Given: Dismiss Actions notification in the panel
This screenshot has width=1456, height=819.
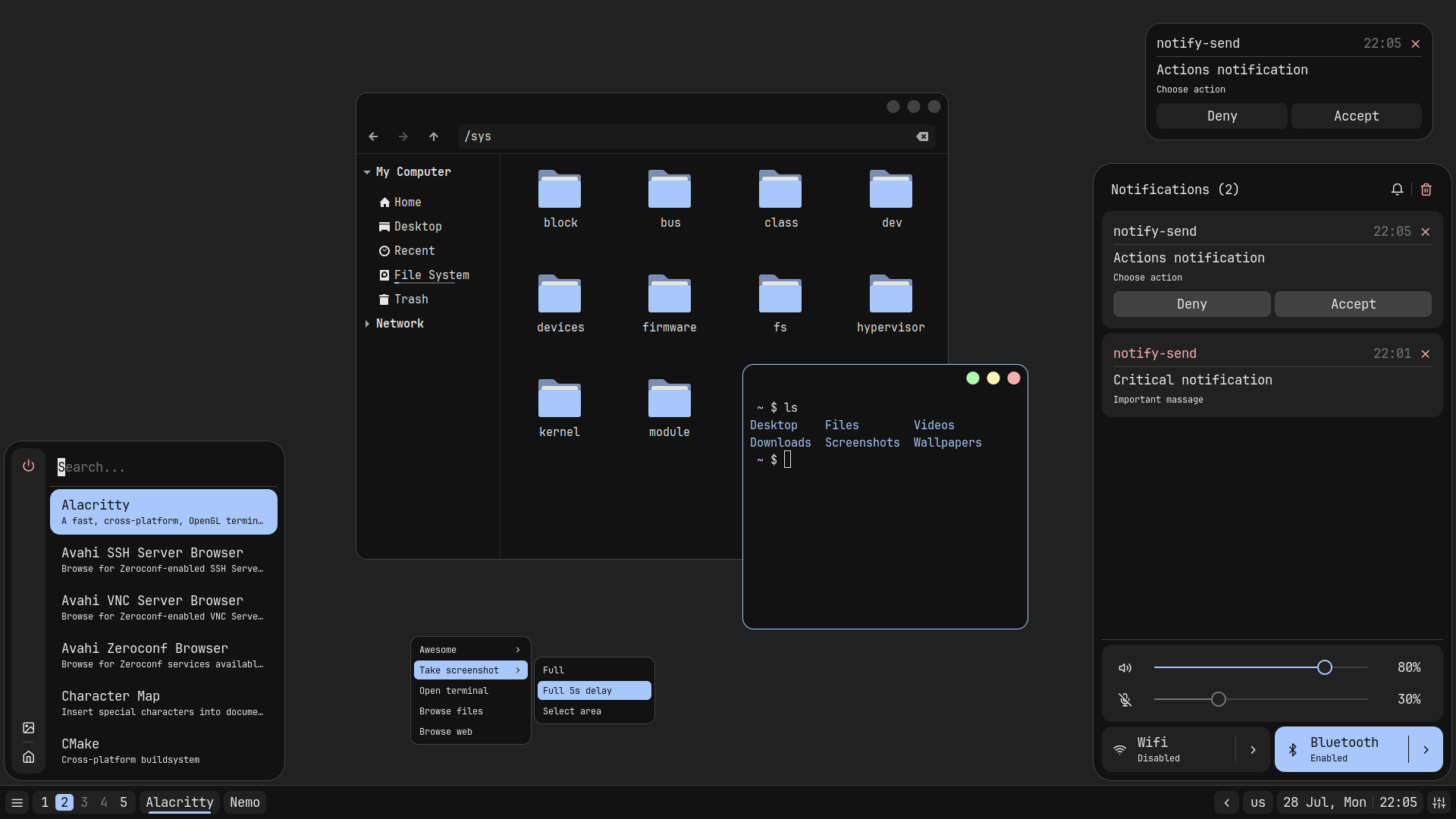Looking at the screenshot, I should coord(1425,232).
